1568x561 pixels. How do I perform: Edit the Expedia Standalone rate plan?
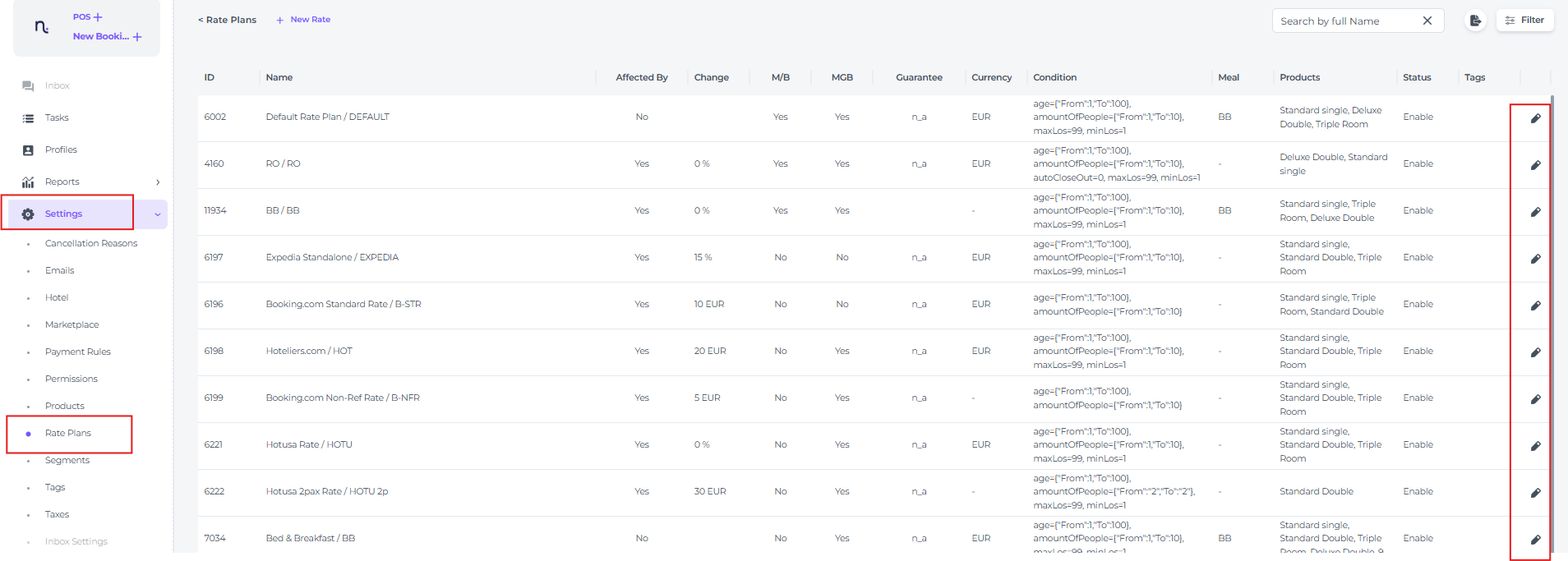point(1534,259)
